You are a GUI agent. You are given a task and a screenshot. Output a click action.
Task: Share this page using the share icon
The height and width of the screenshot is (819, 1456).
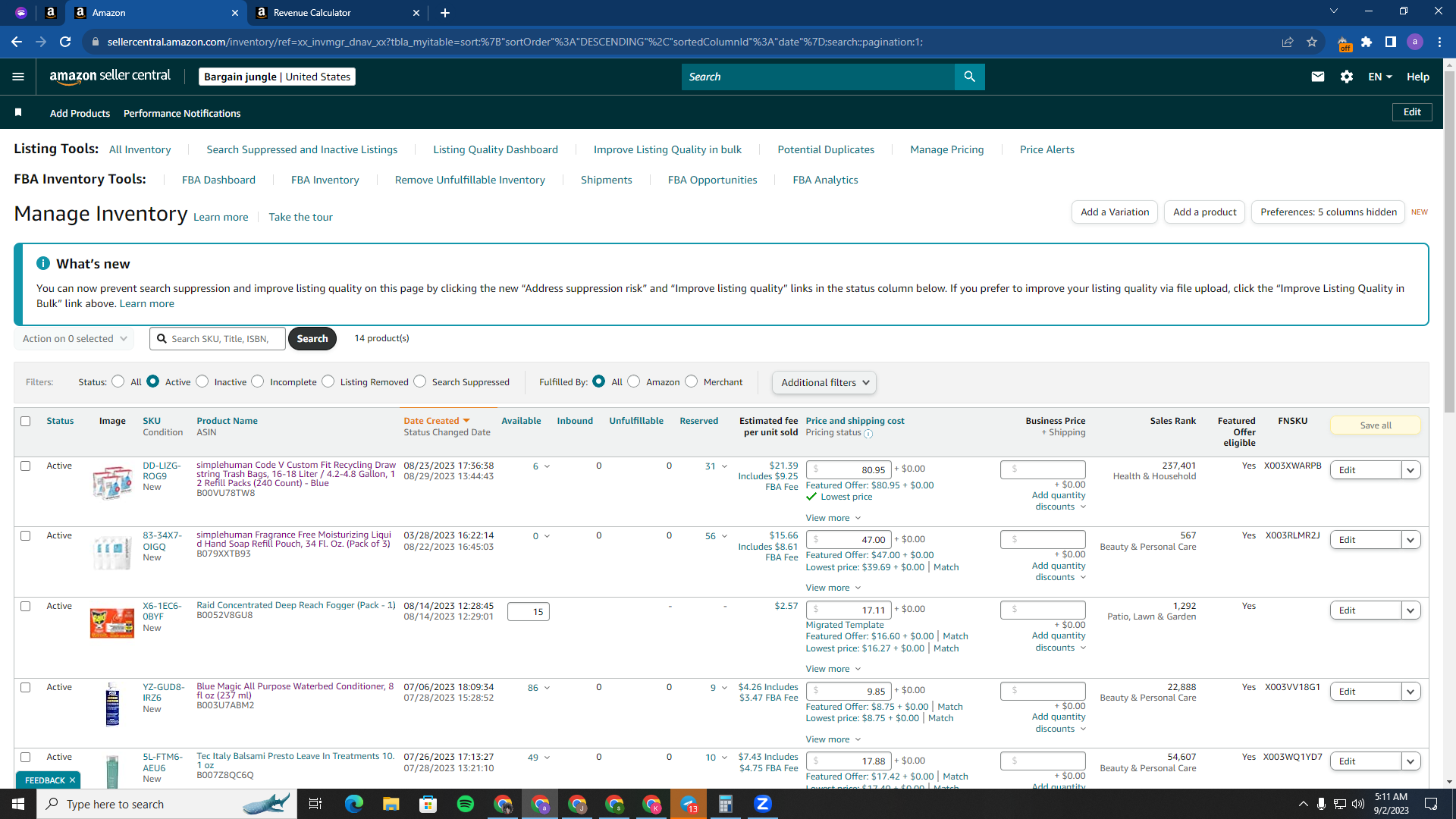pos(1288,42)
